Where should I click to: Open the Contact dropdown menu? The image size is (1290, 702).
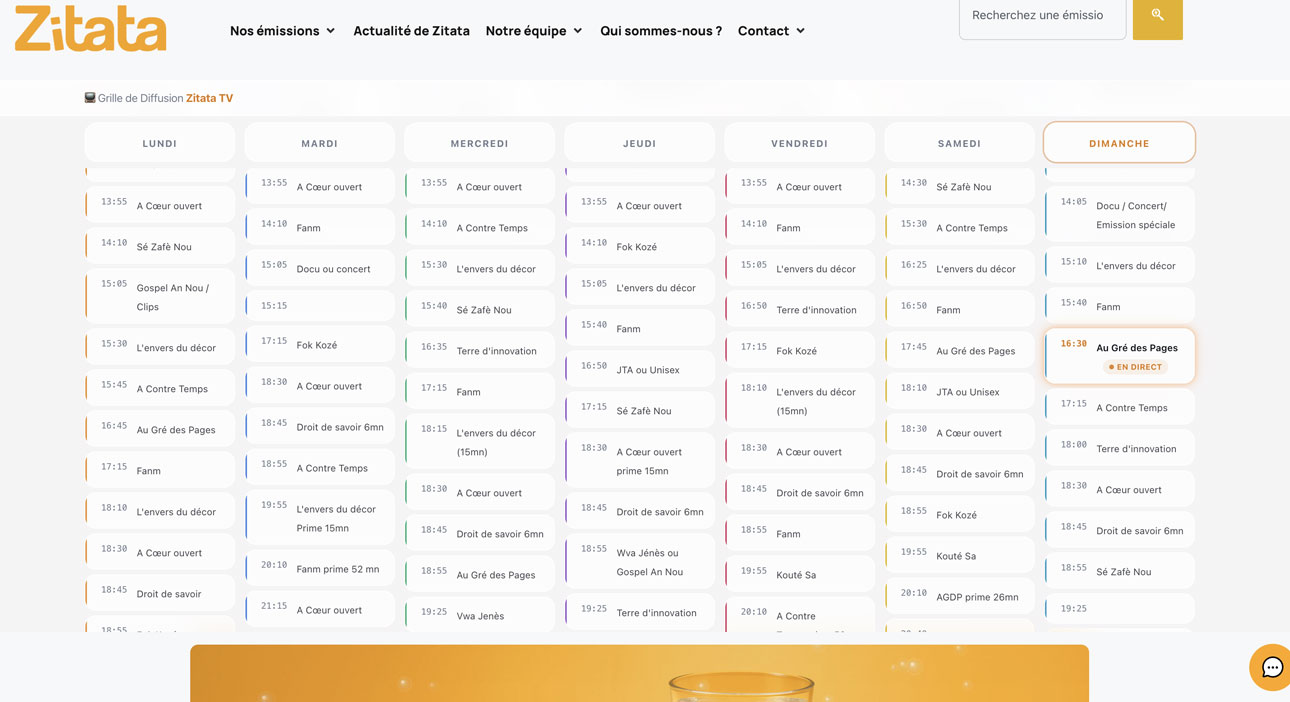pyautogui.click(x=771, y=31)
